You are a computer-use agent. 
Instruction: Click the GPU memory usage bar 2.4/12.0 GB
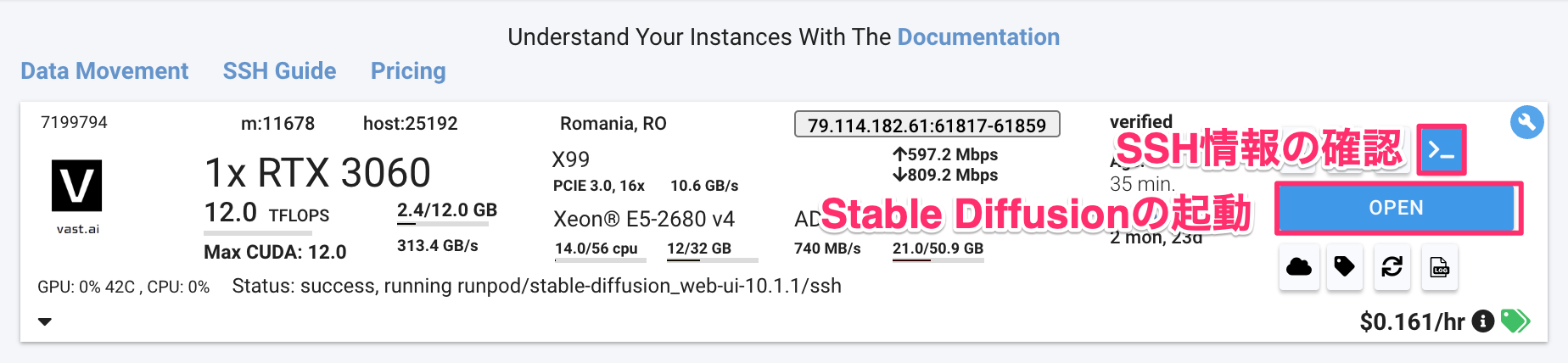coord(447,212)
